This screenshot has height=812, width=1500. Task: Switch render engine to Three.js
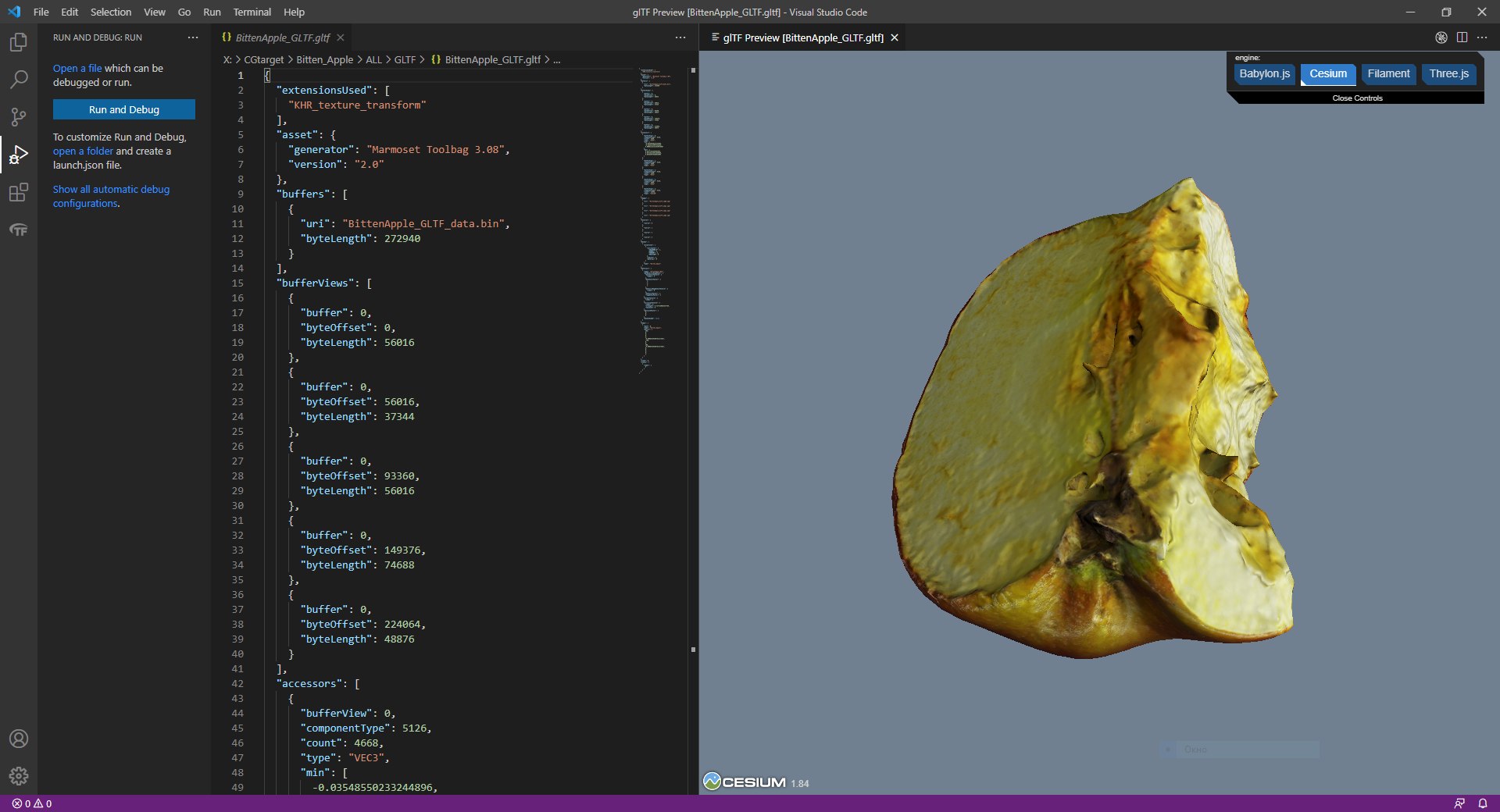pyautogui.click(x=1448, y=74)
